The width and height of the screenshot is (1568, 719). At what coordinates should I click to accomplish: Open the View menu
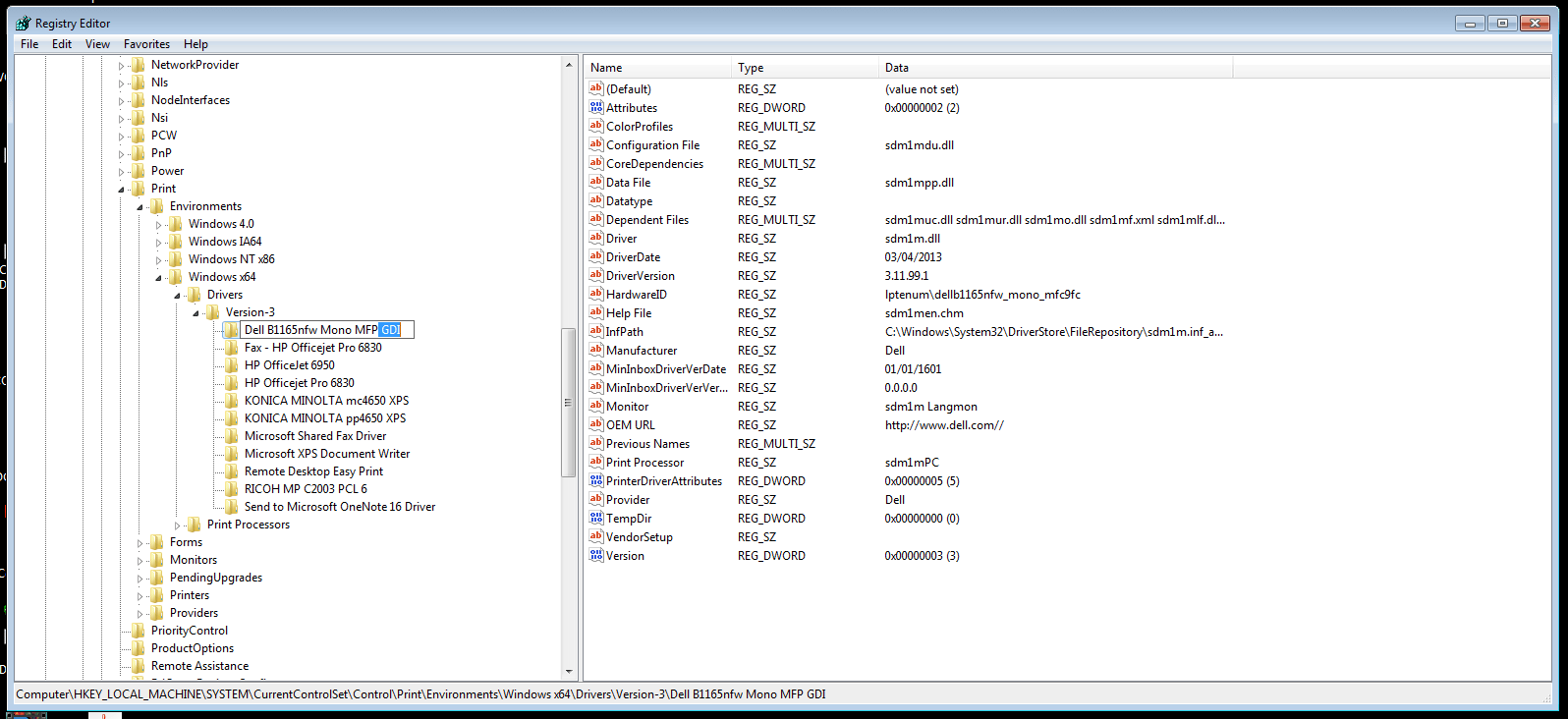(x=97, y=44)
